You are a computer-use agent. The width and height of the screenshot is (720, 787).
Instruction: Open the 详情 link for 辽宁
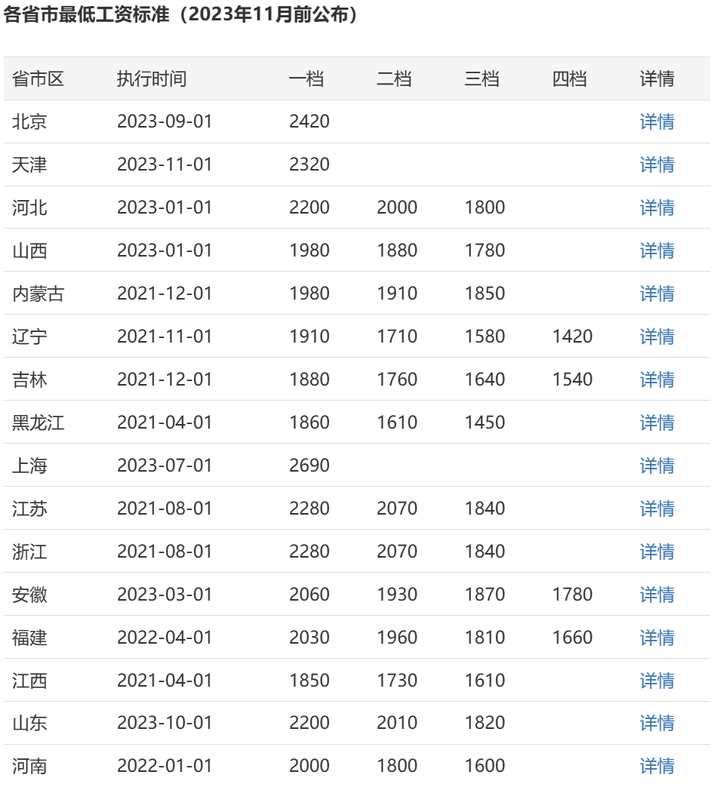pyautogui.click(x=656, y=336)
